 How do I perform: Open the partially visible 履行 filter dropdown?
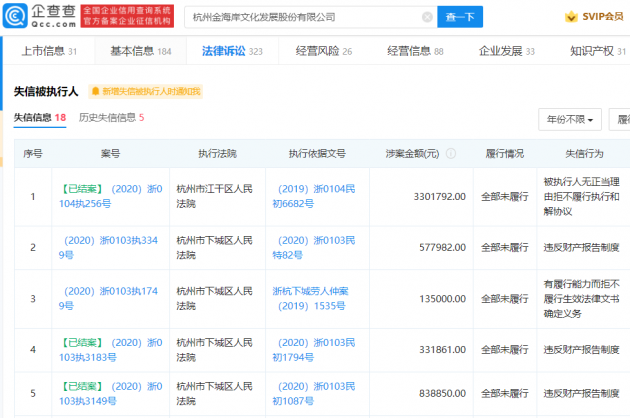point(620,119)
